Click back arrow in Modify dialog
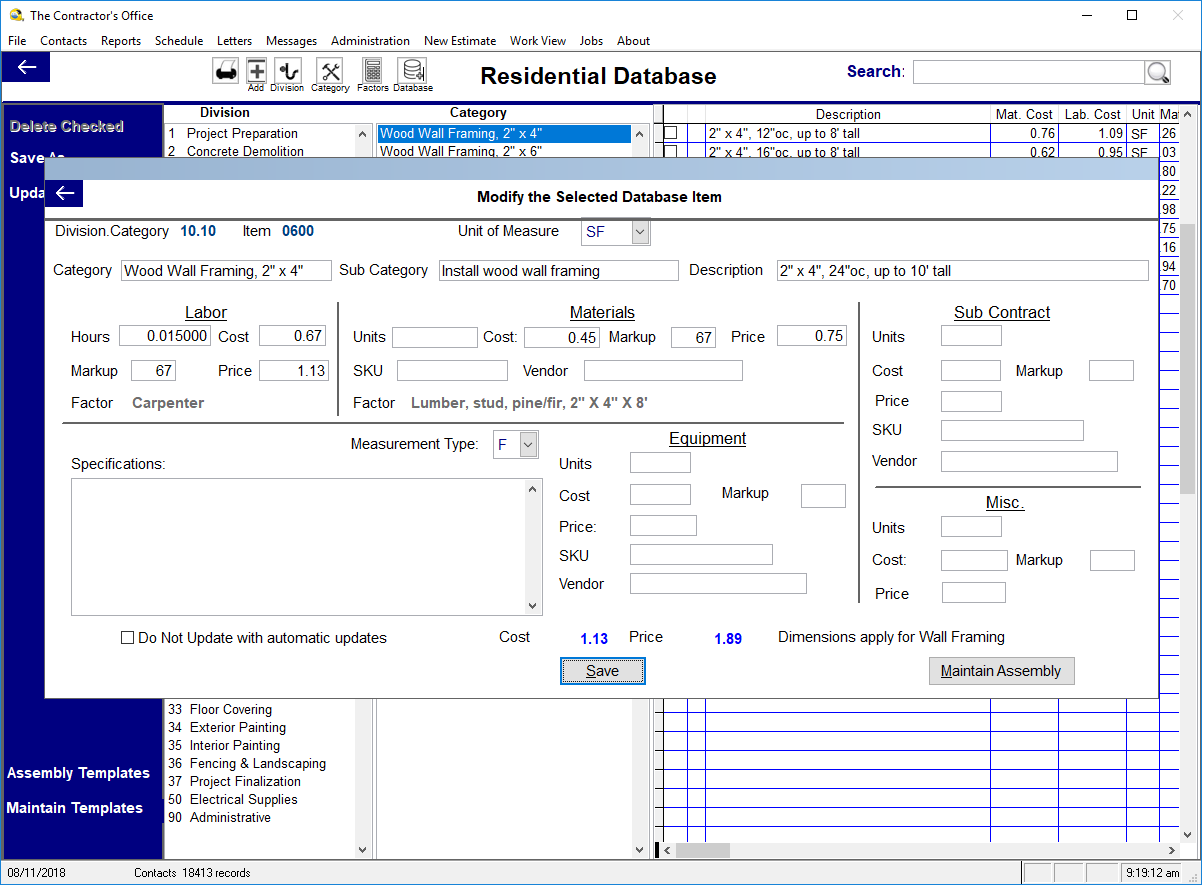Viewport: 1202px width, 885px height. (x=65, y=193)
